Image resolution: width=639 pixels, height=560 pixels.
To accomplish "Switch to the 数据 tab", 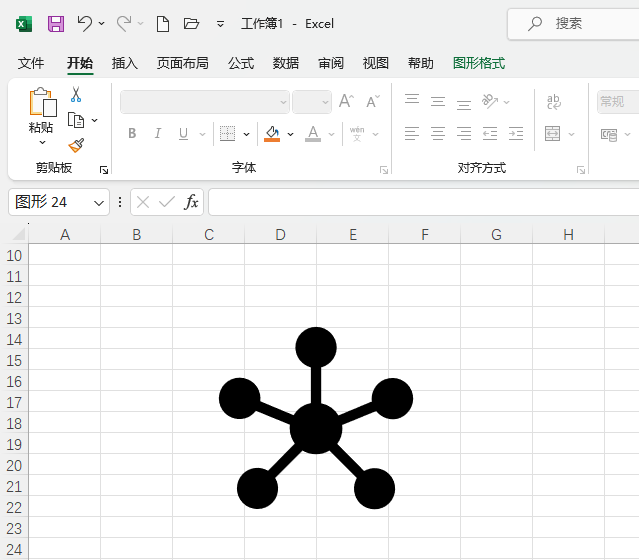I will [286, 63].
